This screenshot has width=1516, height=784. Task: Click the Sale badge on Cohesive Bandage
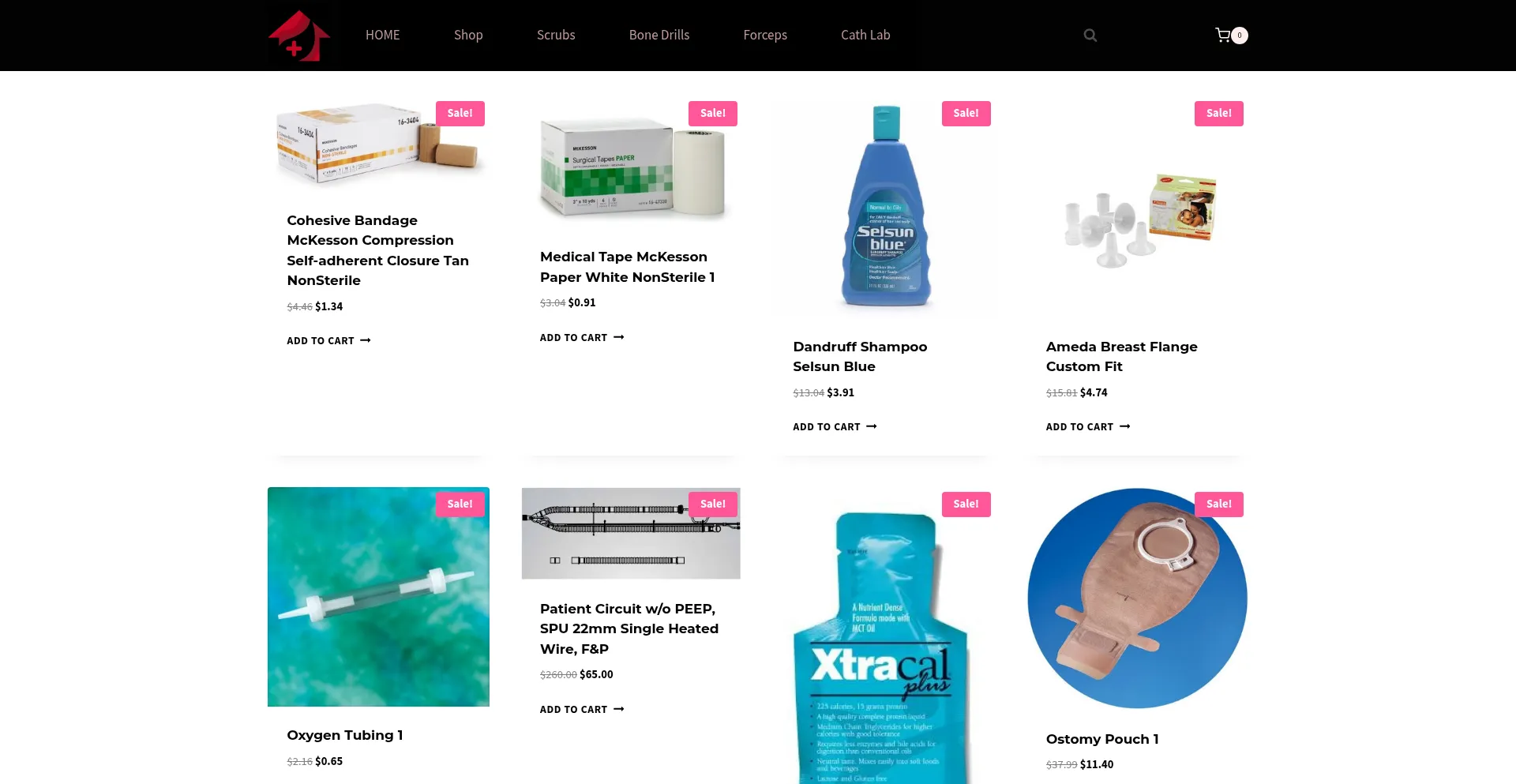tap(460, 114)
